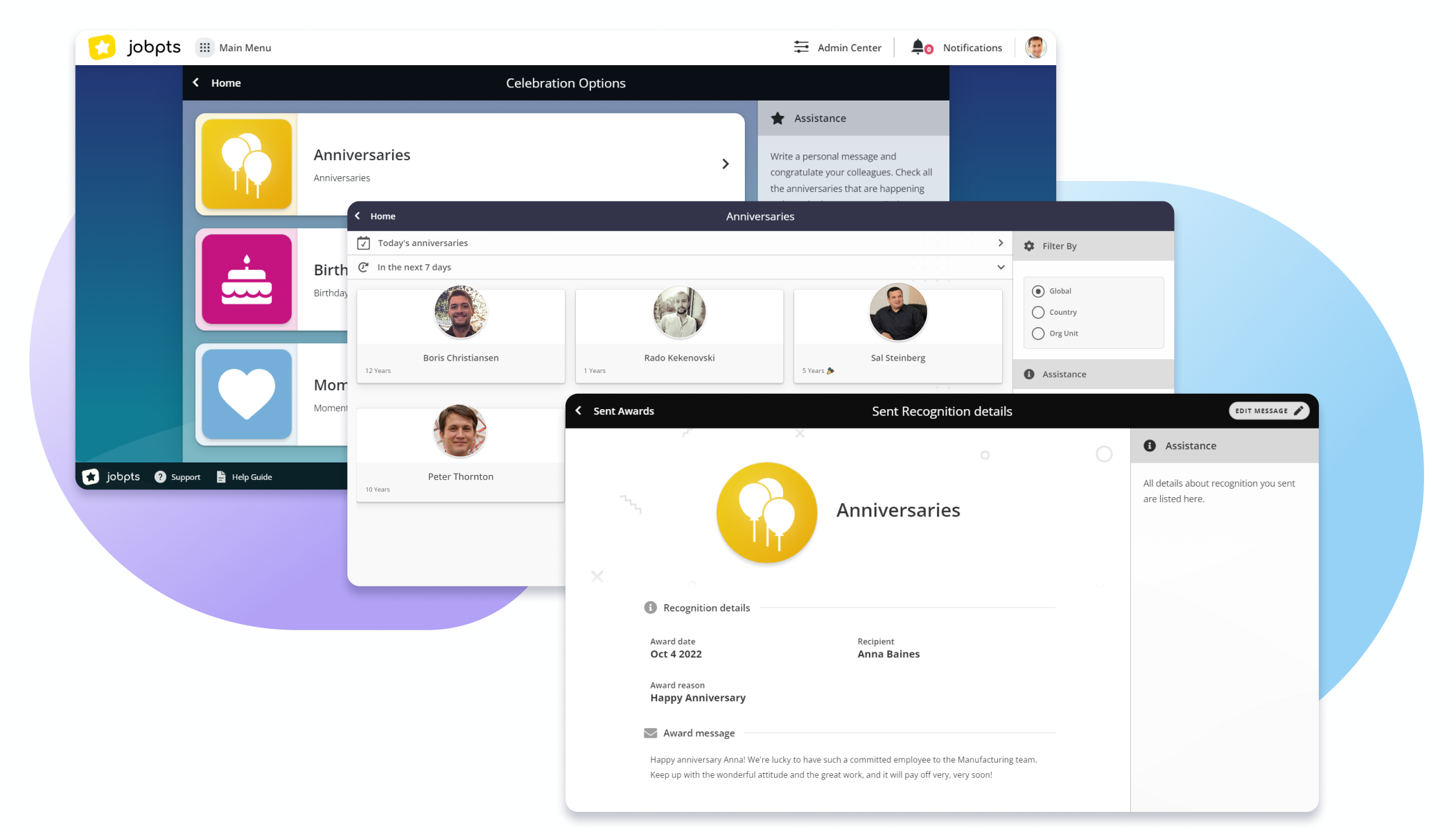
Task: Click Assistance info icon in Sent Recognition
Action: [x=1150, y=446]
